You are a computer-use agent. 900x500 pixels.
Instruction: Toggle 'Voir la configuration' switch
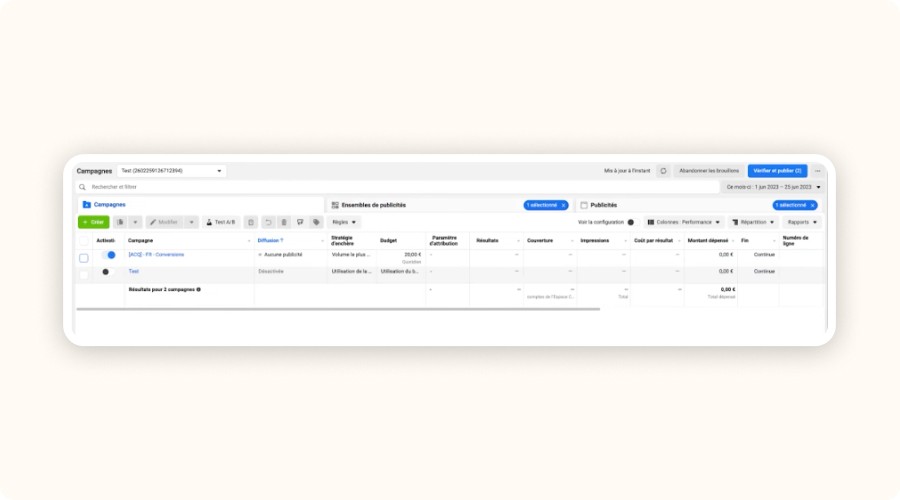[633, 222]
